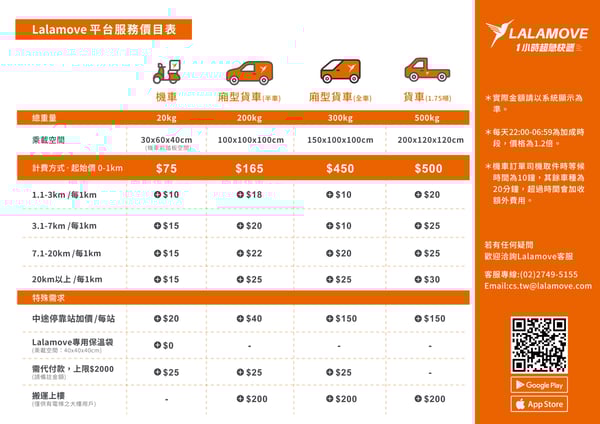Click the 計費方式·起始價 0-1km row header

click(x=77, y=168)
